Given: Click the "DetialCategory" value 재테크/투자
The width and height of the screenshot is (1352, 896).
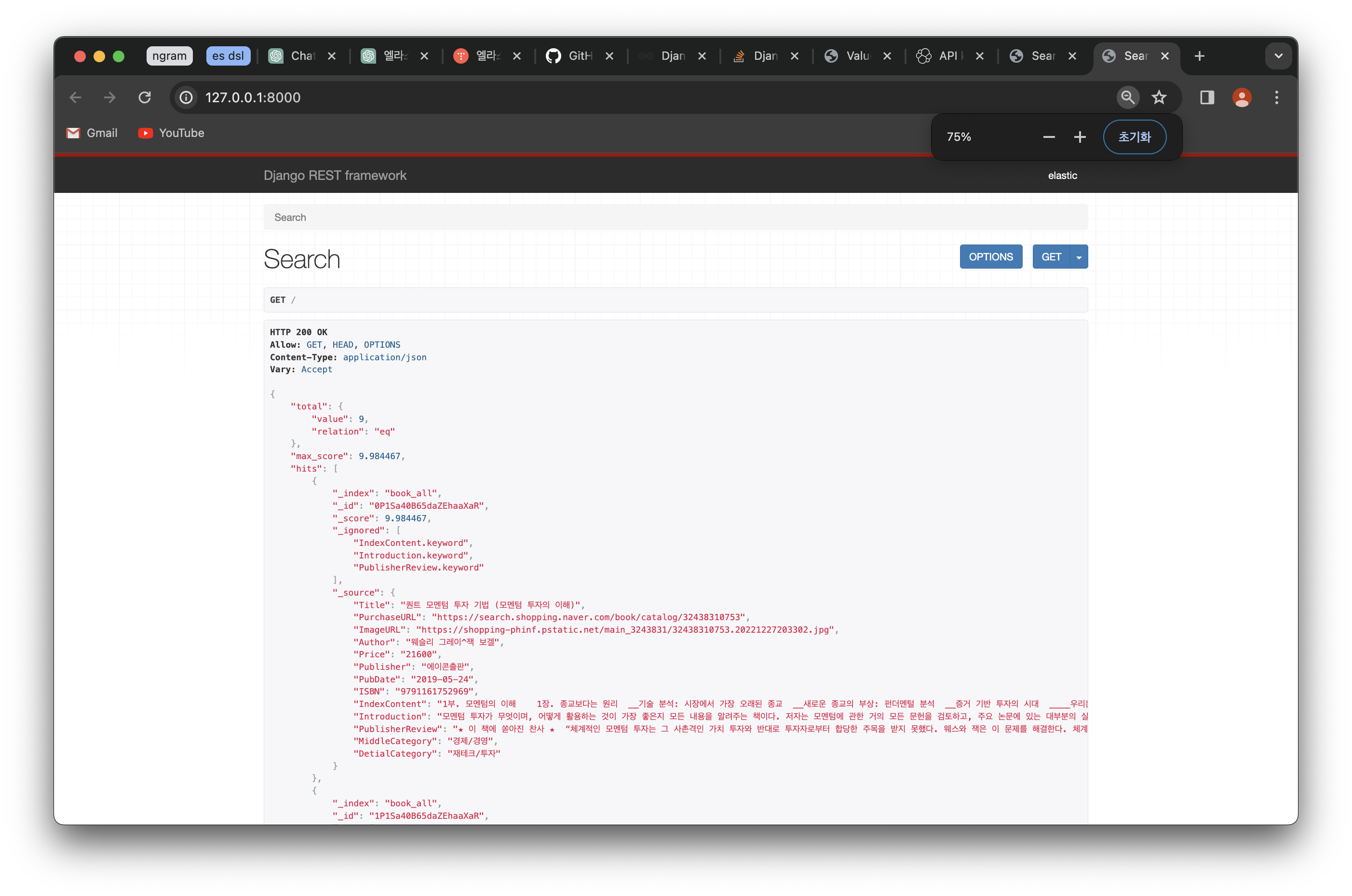Looking at the screenshot, I should click(x=473, y=754).
